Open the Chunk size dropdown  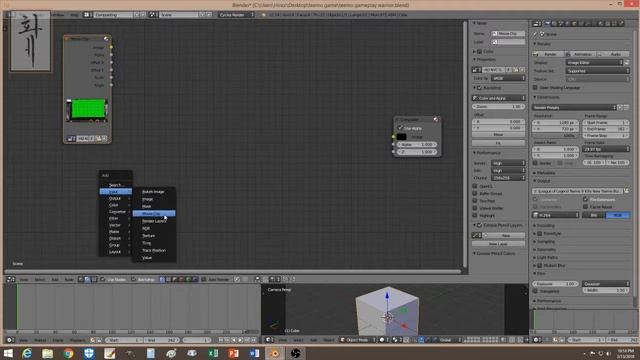coord(508,178)
